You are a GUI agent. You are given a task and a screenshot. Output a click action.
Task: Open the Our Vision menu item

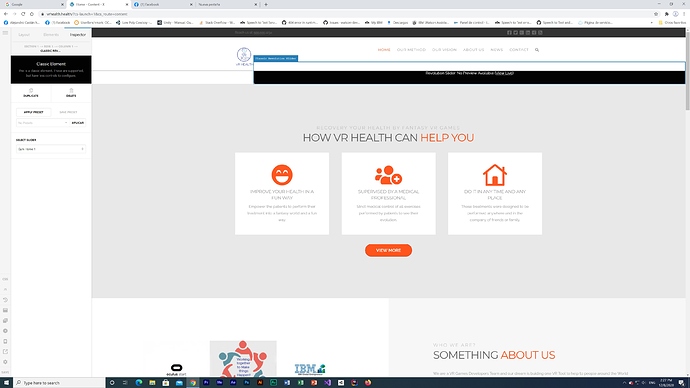pos(444,50)
